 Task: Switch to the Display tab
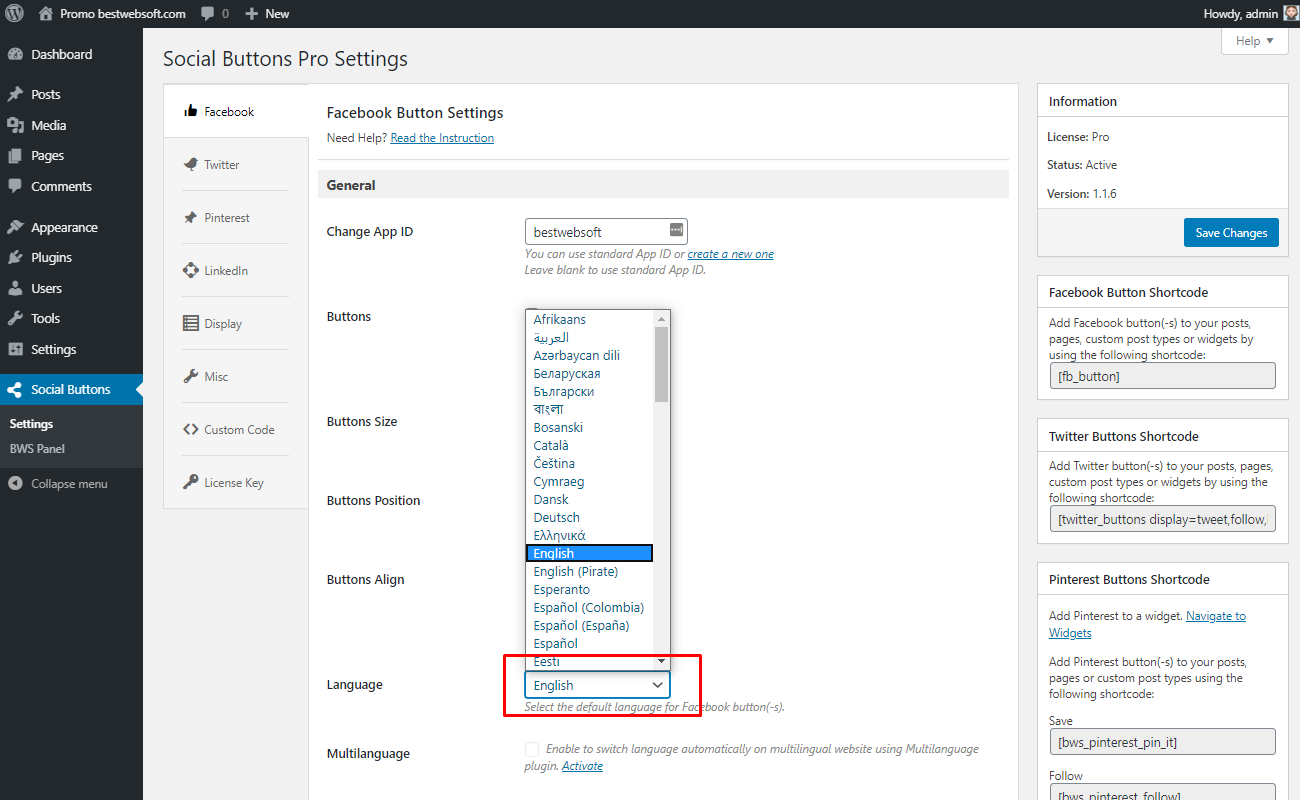pyautogui.click(x=236, y=324)
